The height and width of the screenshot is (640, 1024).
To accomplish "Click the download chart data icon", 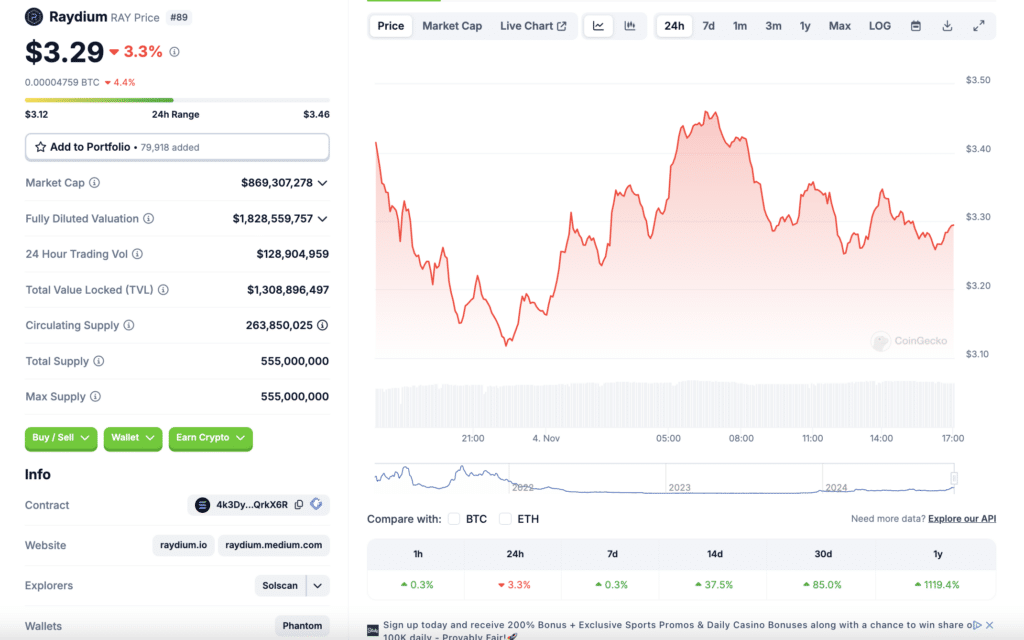I will 947,26.
